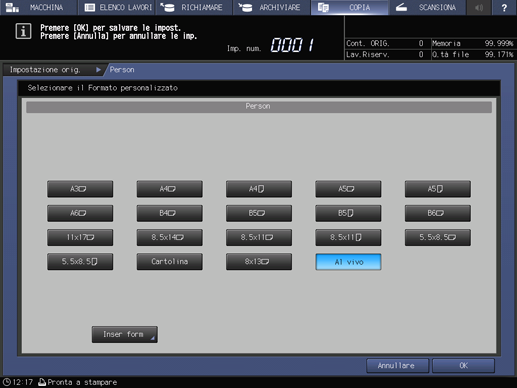Screen dimensions: 517x388
Task: Select A6 landscape format
Action: click(80, 213)
